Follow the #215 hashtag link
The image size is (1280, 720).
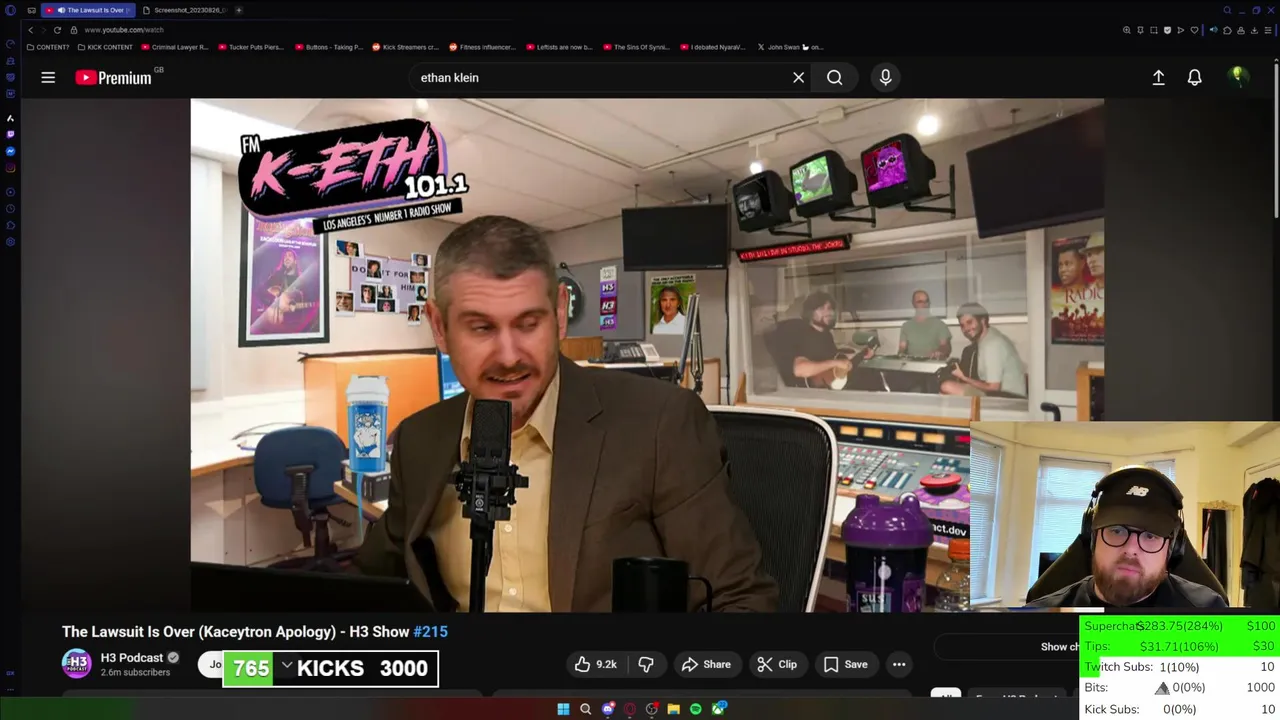[430, 632]
